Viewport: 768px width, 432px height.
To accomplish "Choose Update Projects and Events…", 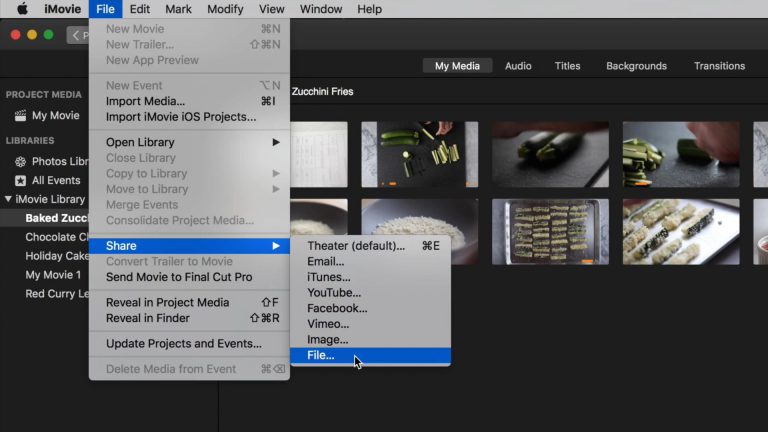I will pyautogui.click(x=189, y=344).
